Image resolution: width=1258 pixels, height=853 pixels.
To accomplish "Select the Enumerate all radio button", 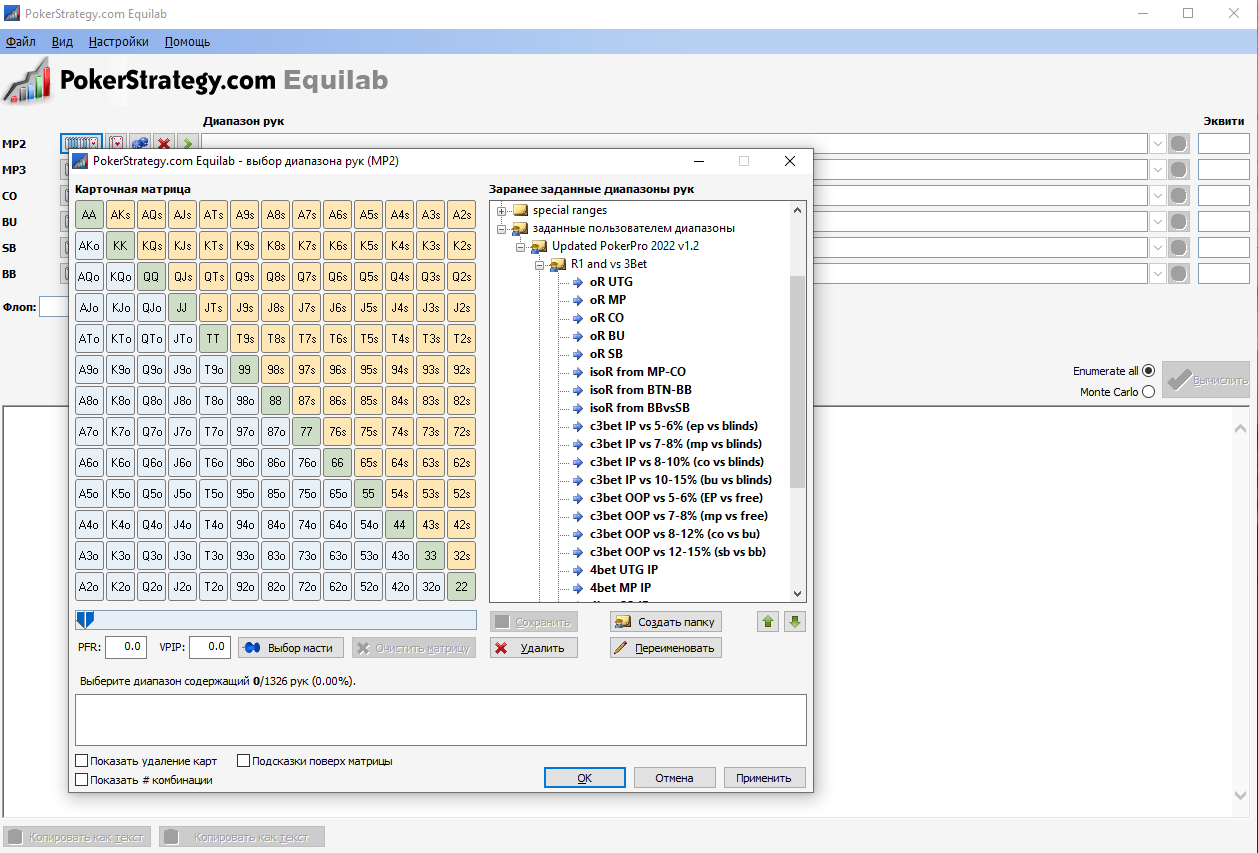I will point(1148,370).
